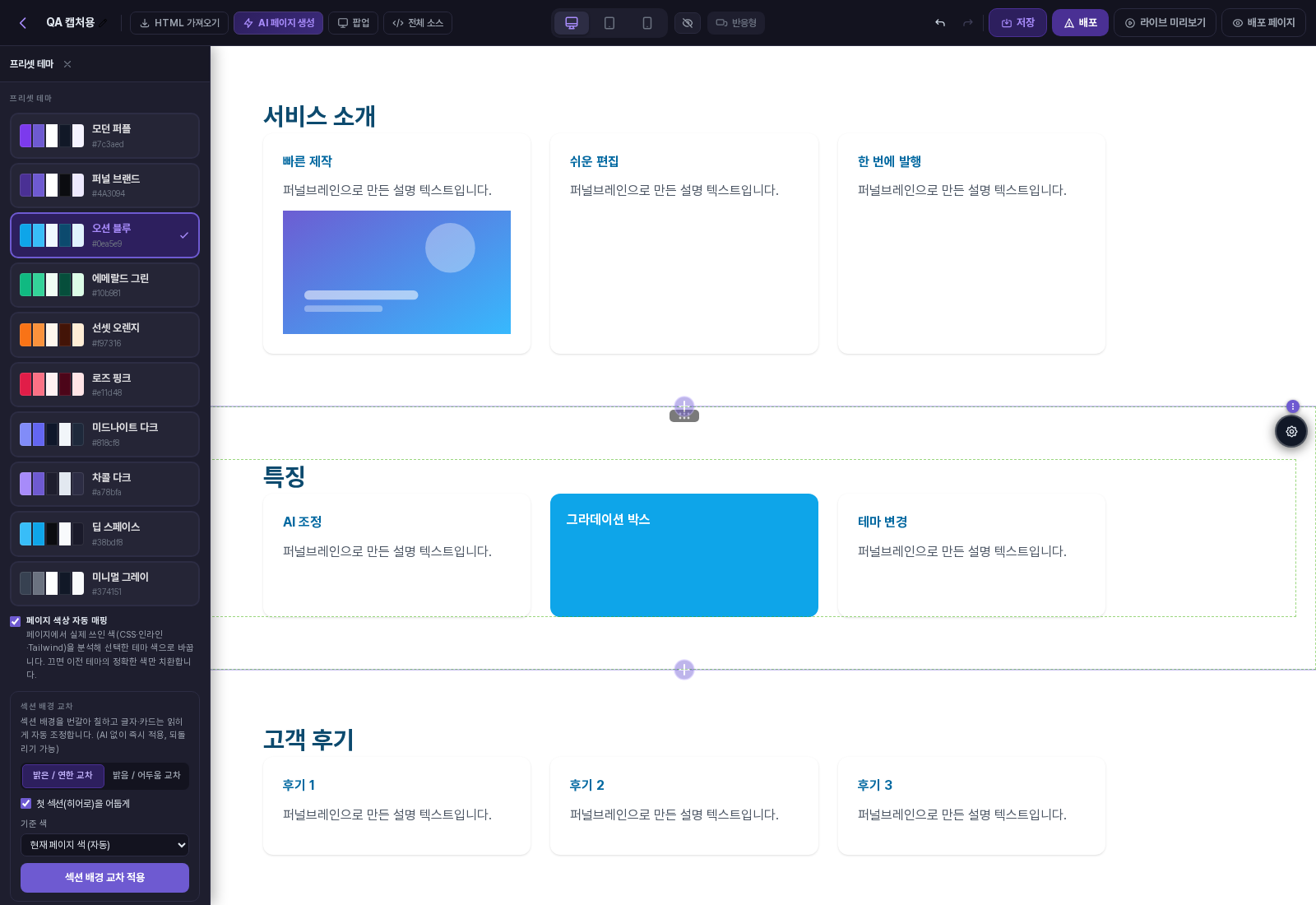Select the description text under 테마 변경
The height and width of the screenshot is (905, 1316).
962,551
